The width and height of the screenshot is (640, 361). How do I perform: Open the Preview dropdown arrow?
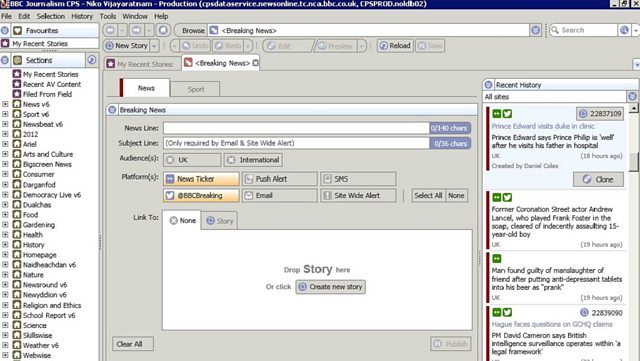tap(361, 46)
